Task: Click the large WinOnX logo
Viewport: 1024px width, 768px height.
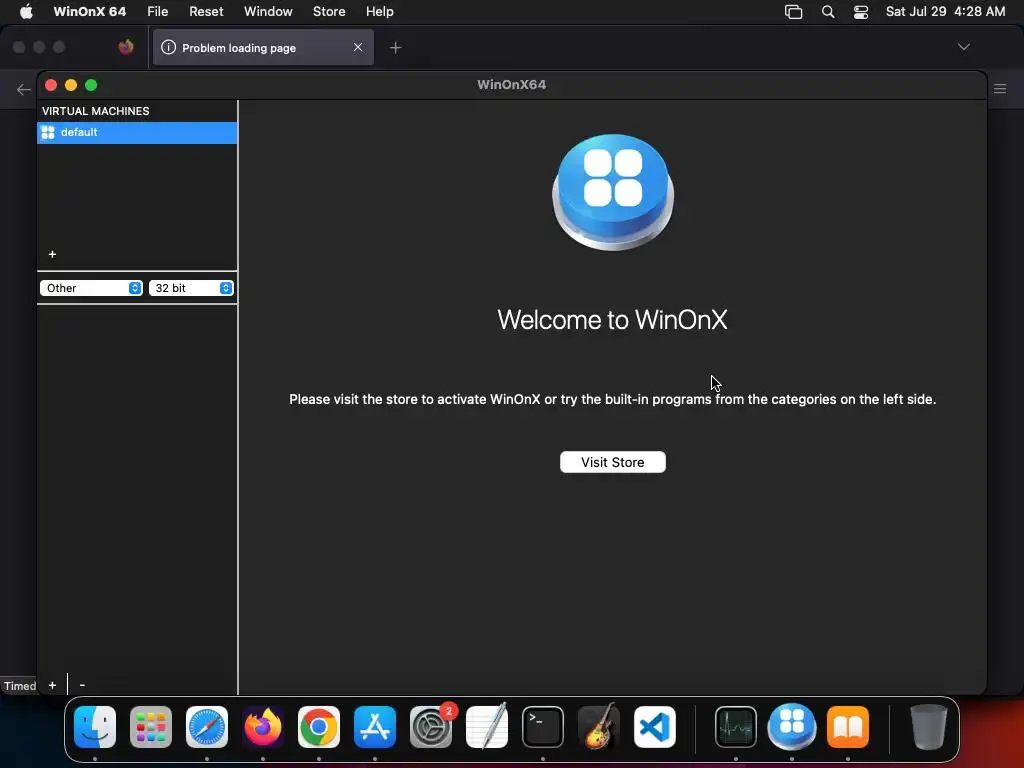Action: point(613,192)
